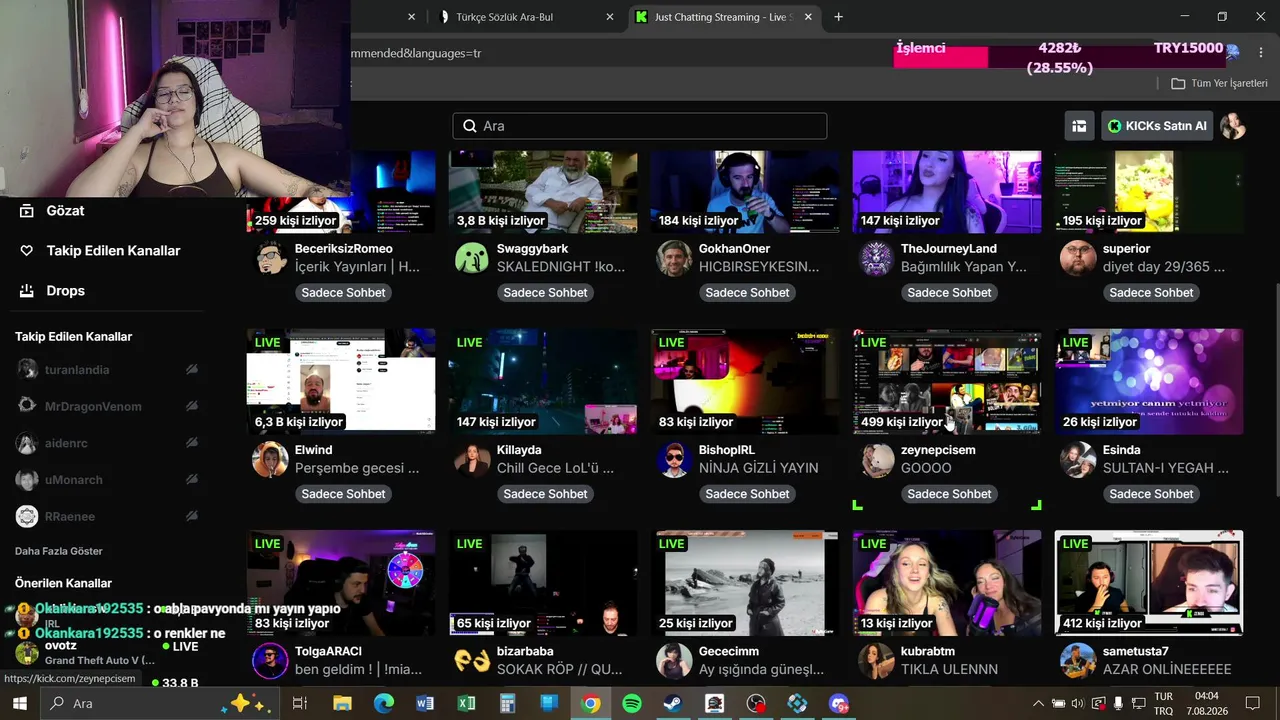Screen dimensions: 1280x720
Task: Open sametusta7's channel avatar
Action: pos(1078,661)
